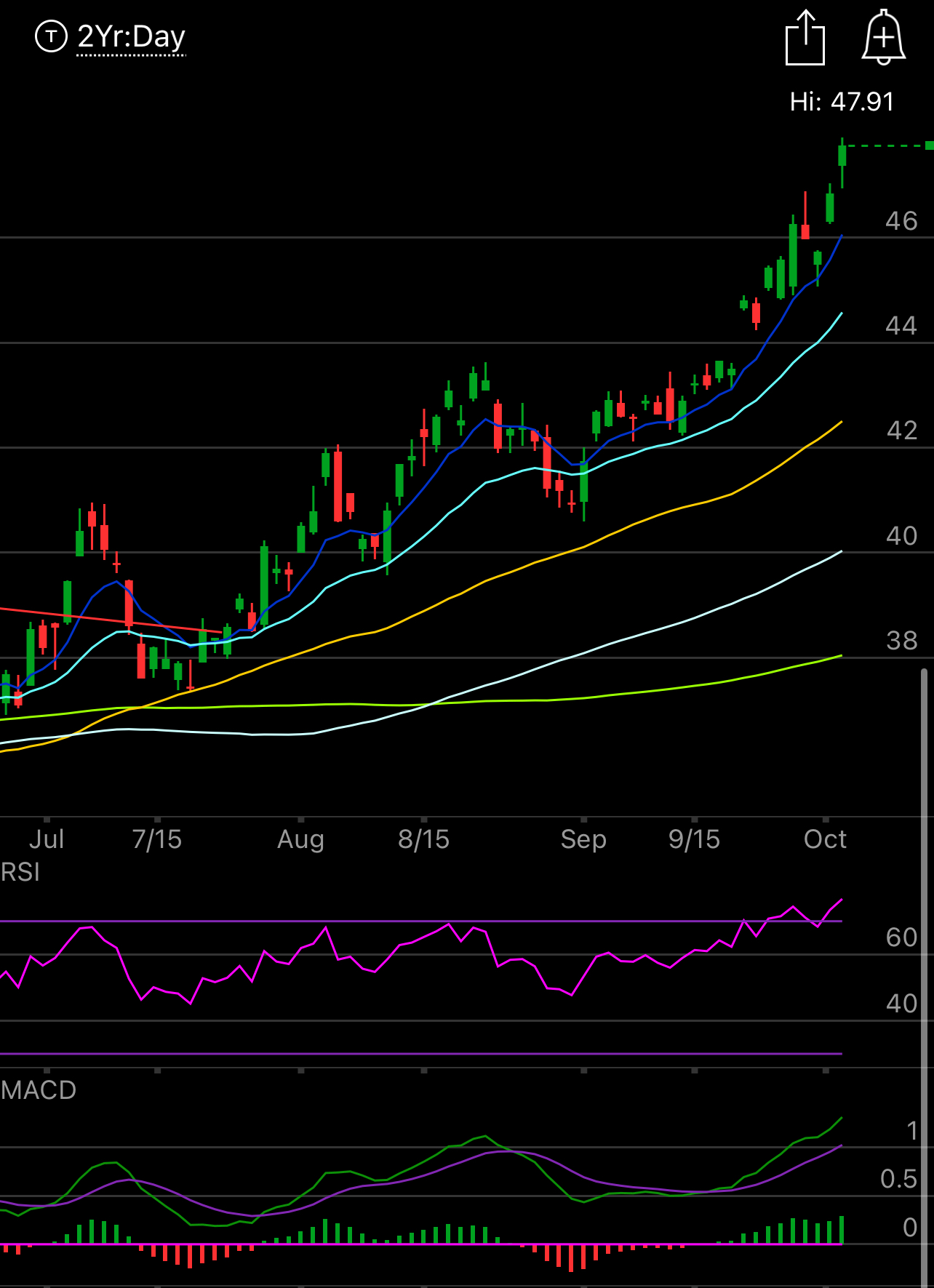Tap the Aug date axis label
Image resolution: width=934 pixels, height=1288 pixels.
[x=300, y=840]
